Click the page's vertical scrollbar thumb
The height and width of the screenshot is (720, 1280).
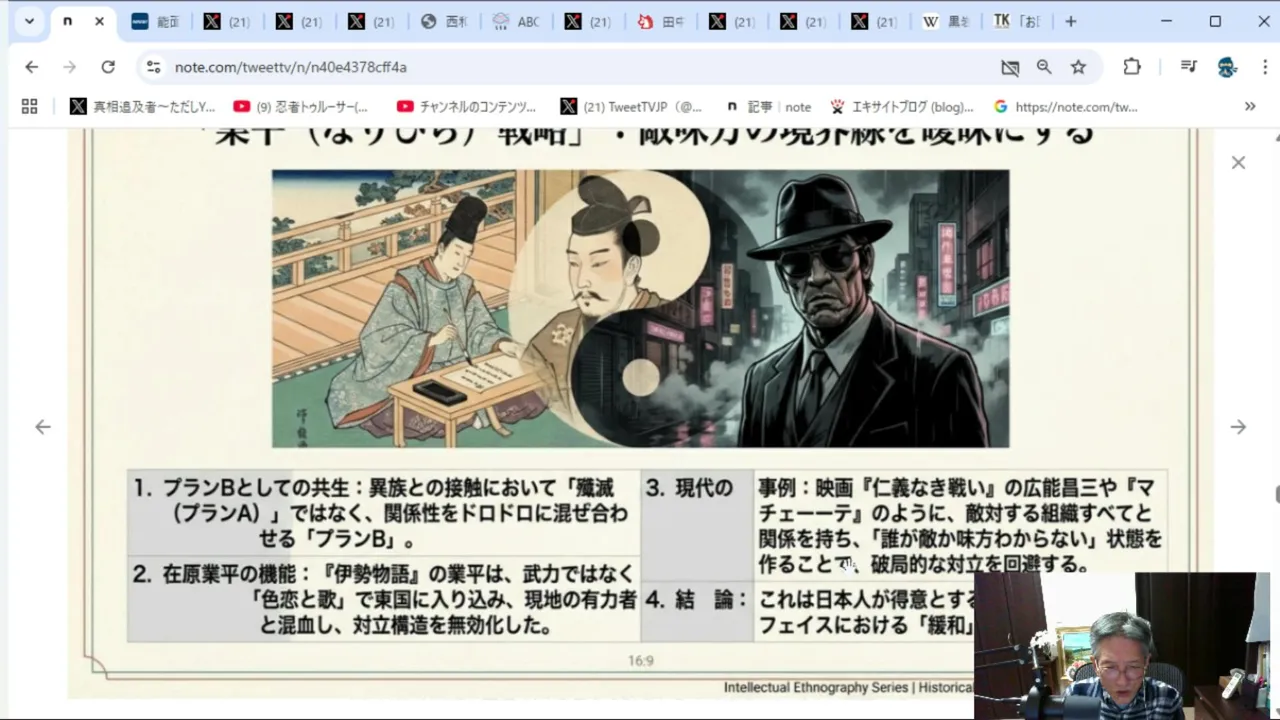(1276, 494)
